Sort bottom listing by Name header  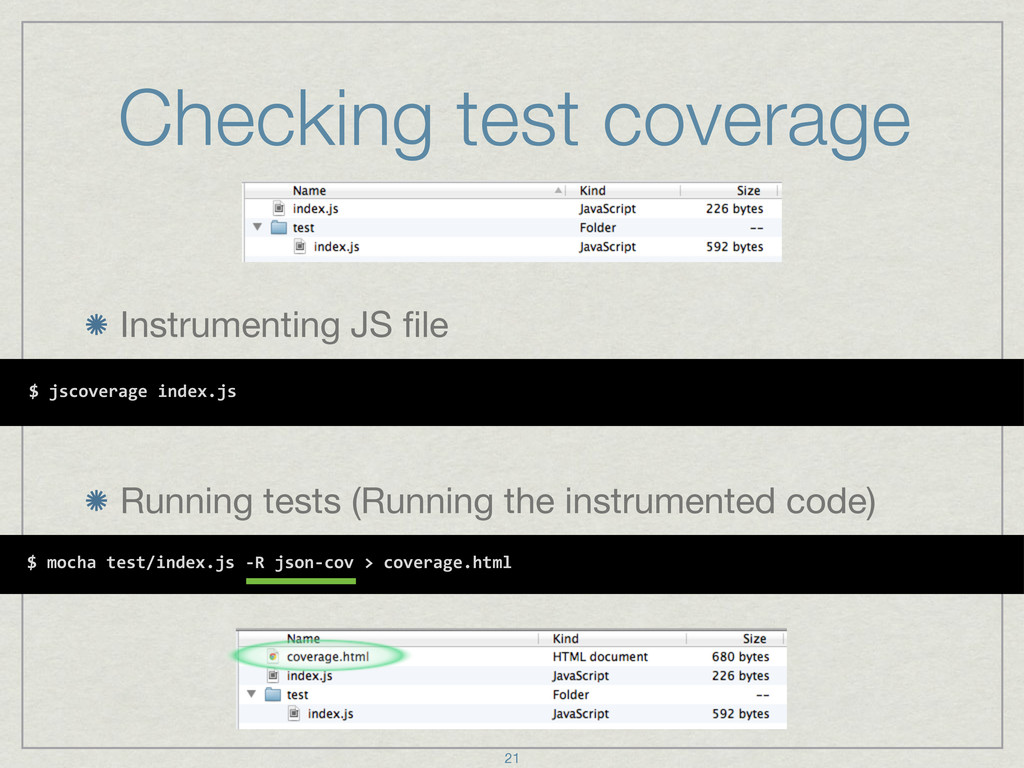304,638
